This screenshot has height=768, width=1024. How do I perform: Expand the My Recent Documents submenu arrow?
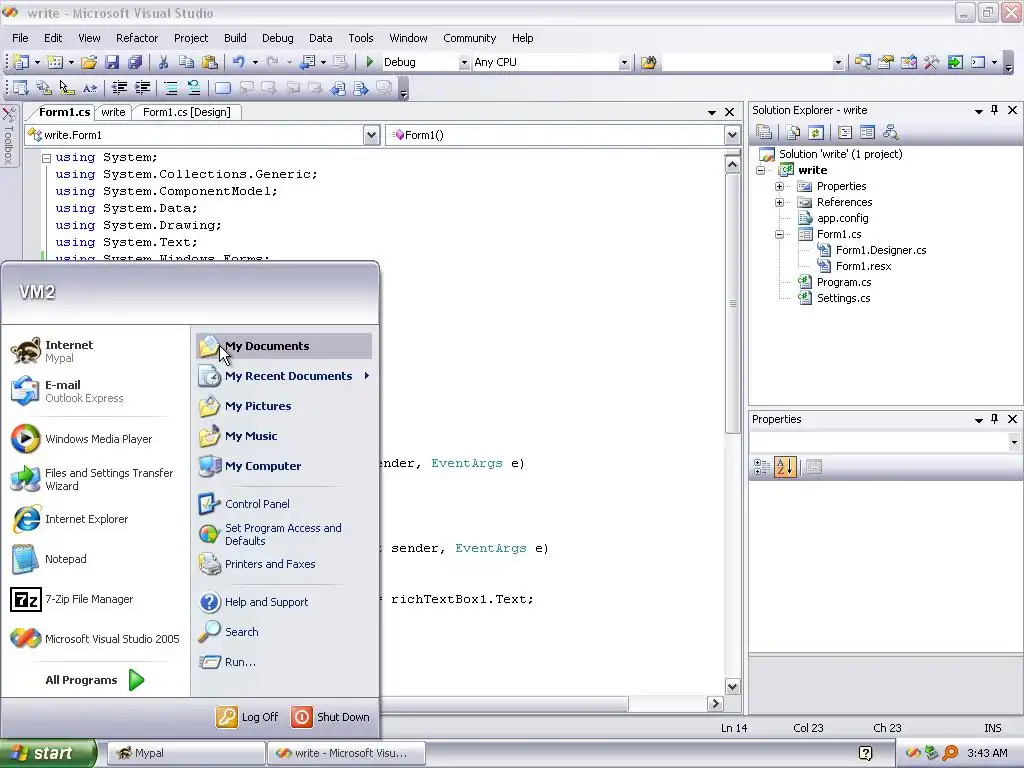tap(367, 376)
